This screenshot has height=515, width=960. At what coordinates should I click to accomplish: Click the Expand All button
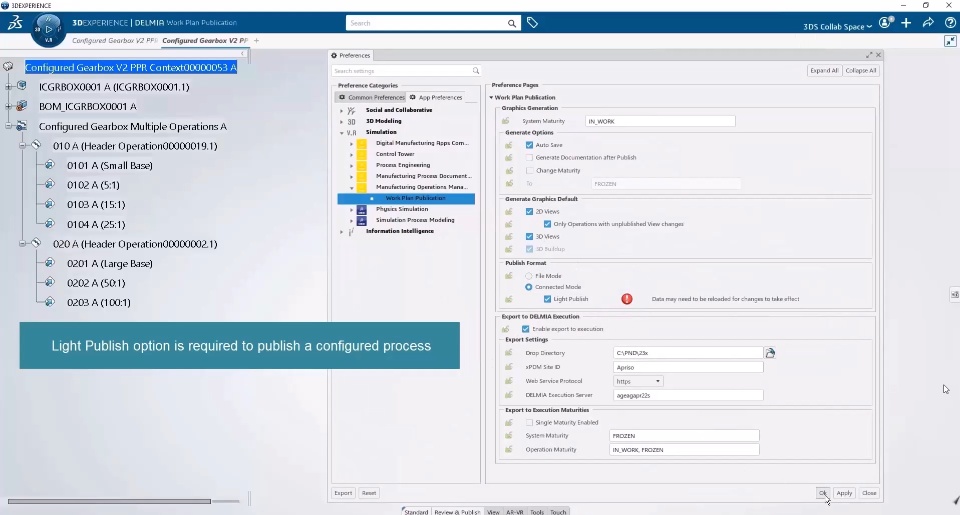coord(824,70)
